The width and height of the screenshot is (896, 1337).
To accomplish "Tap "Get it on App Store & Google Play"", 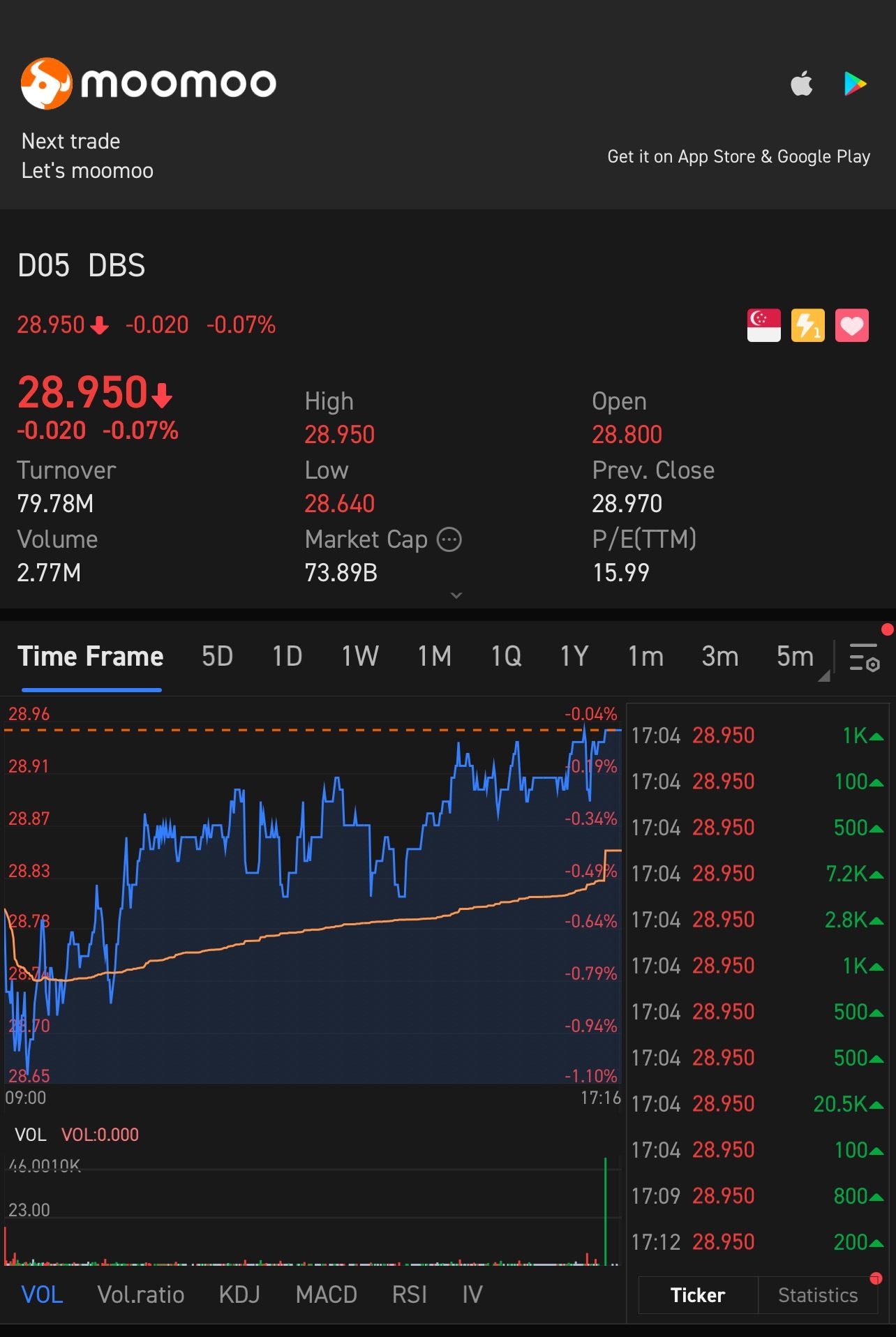I will (x=739, y=157).
